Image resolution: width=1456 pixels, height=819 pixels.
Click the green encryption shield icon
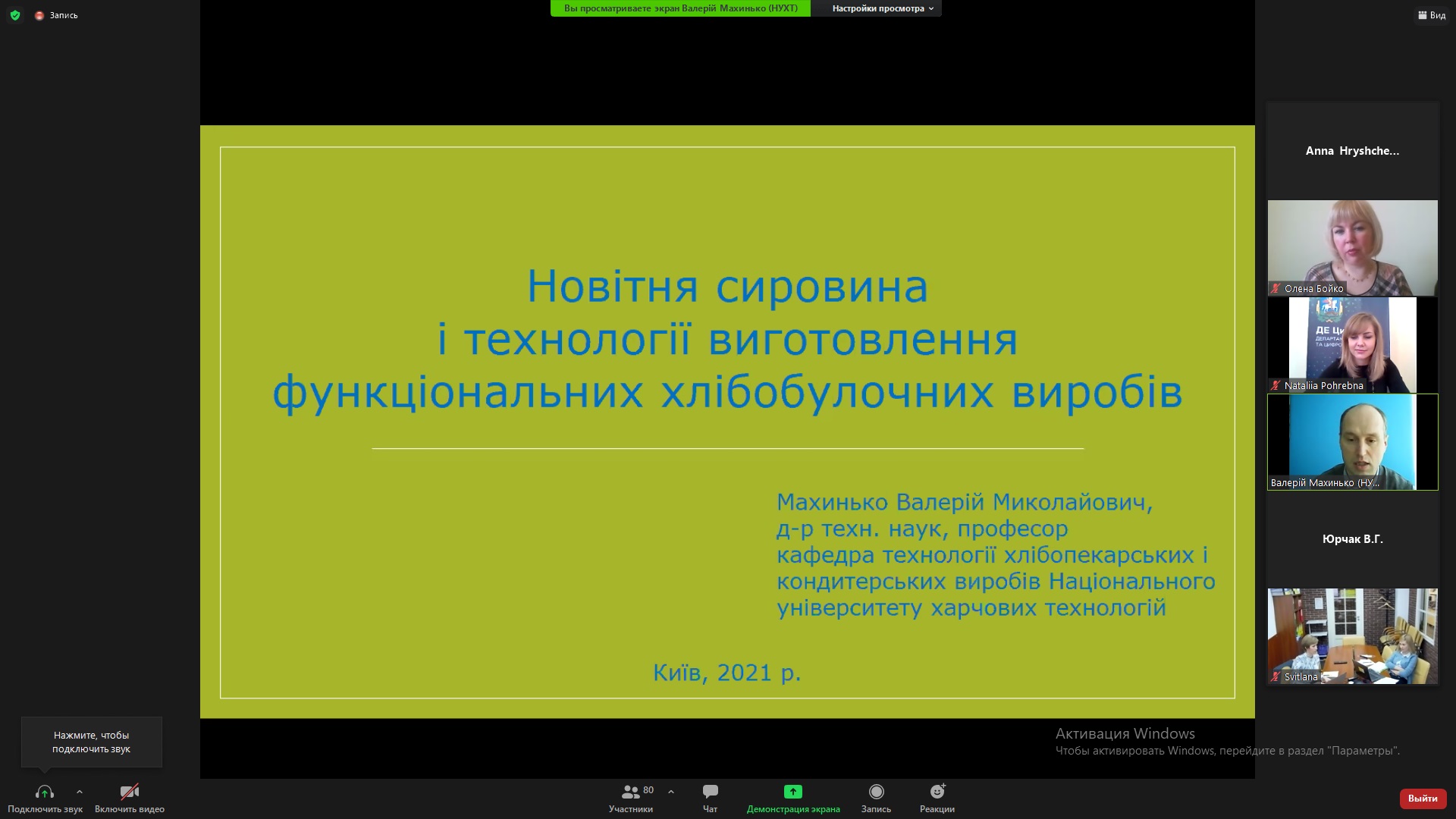point(15,15)
